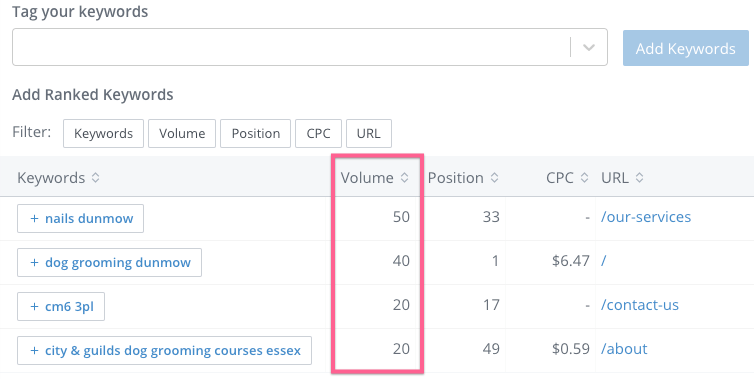Click the Add Keywords button
This screenshot has width=754, height=379.
click(x=686, y=48)
